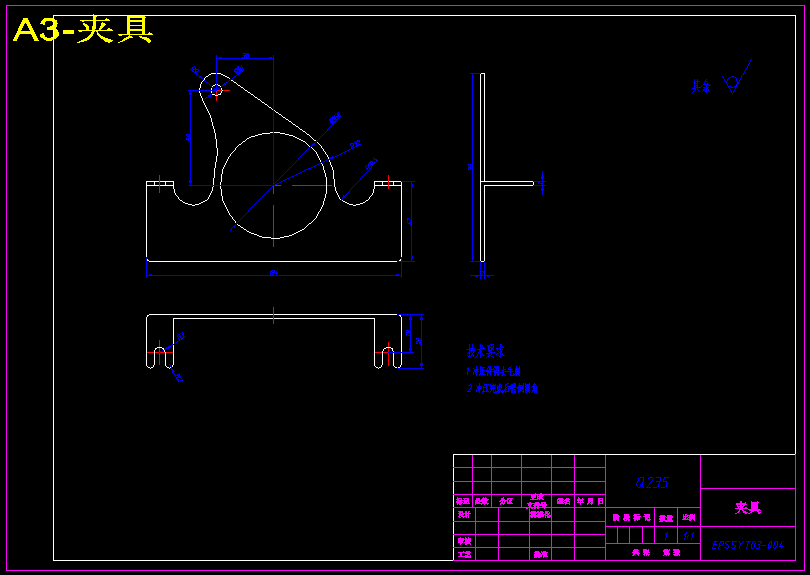
Task: Click the 数量 quantity header cell
Action: (666, 517)
